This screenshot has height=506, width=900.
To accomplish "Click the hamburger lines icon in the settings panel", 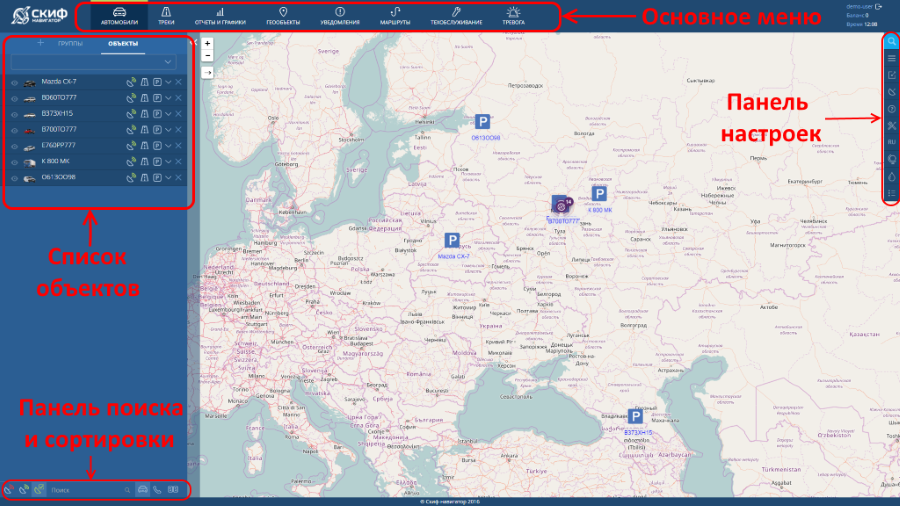I will [891, 59].
